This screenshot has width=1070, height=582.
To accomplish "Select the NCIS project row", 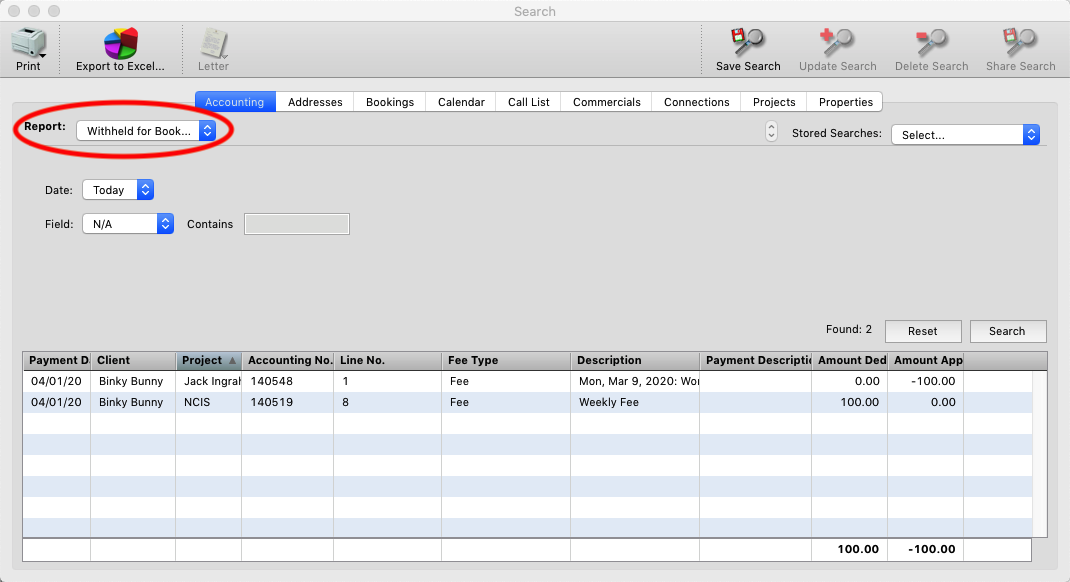I will (x=527, y=402).
